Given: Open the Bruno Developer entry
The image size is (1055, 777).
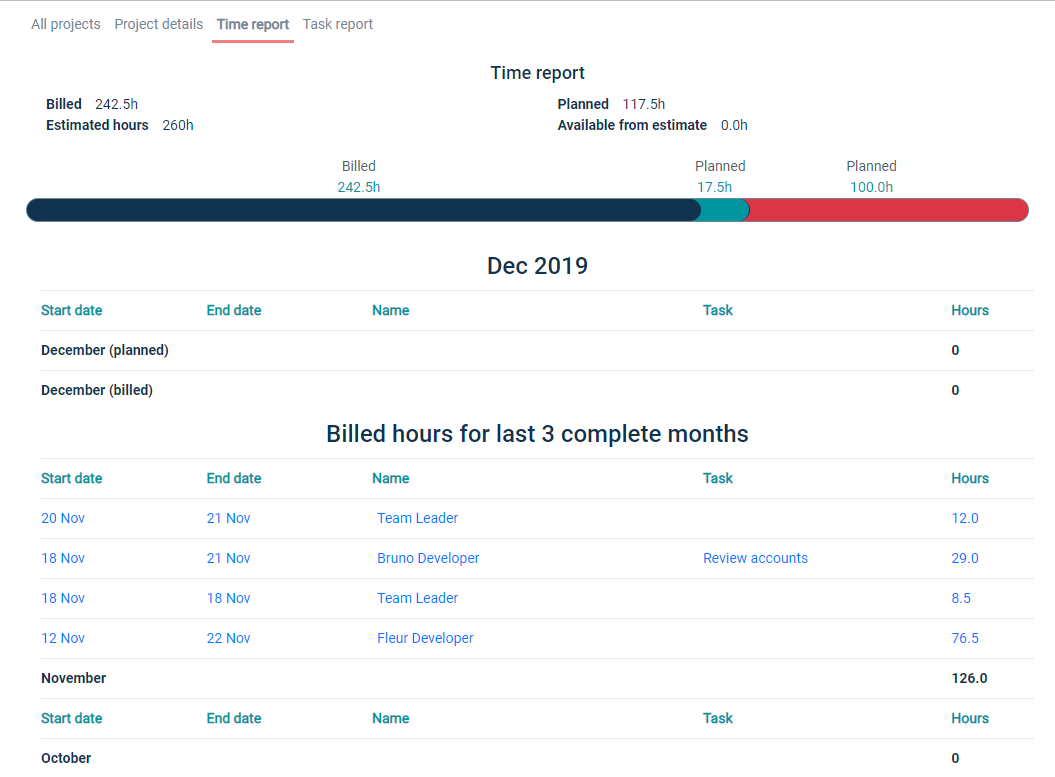Looking at the screenshot, I should (x=428, y=558).
